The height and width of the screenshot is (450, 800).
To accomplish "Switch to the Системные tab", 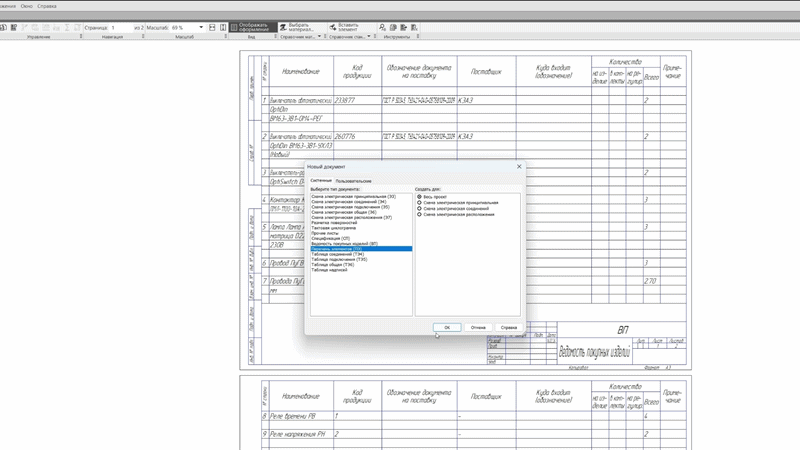I will click(x=321, y=181).
